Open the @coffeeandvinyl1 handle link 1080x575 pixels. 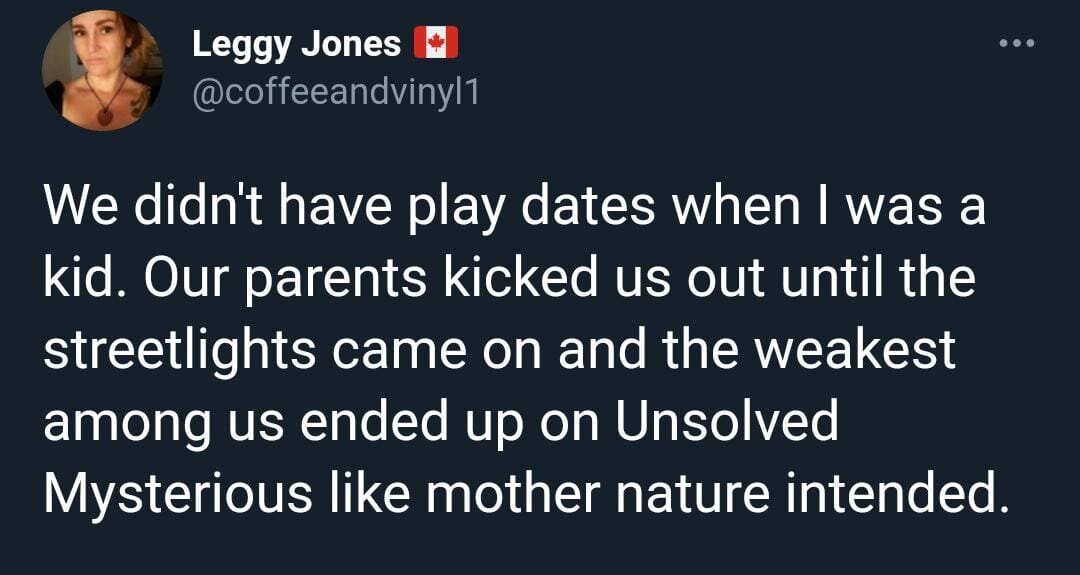pyautogui.click(x=334, y=93)
